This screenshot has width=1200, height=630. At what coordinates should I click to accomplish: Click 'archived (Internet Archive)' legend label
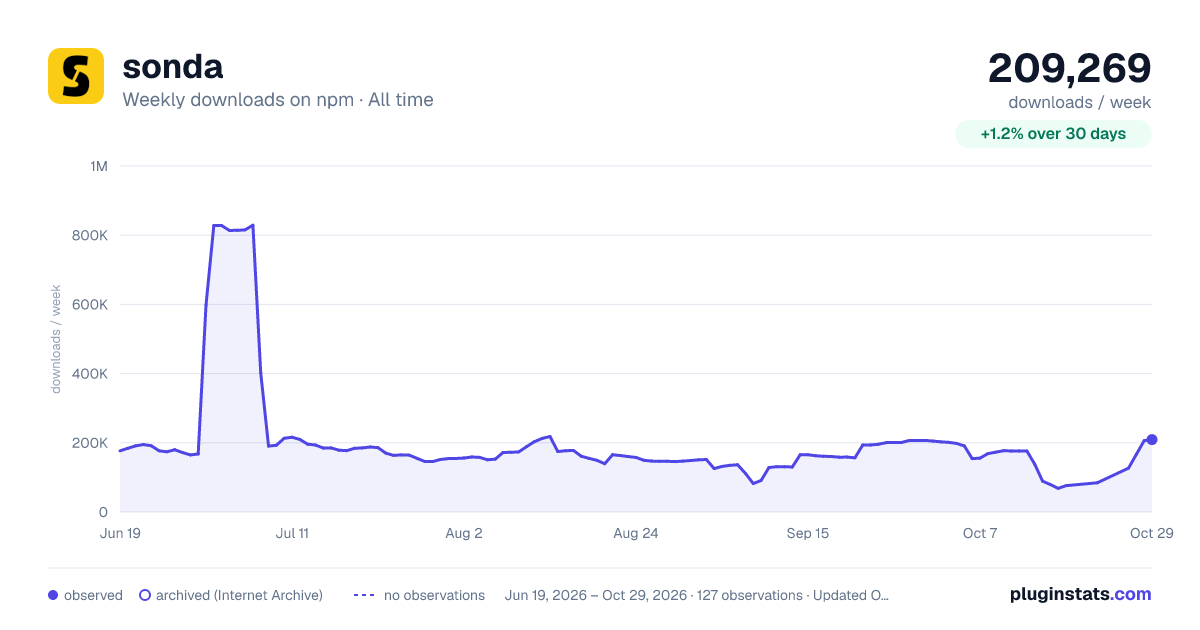coord(239,595)
